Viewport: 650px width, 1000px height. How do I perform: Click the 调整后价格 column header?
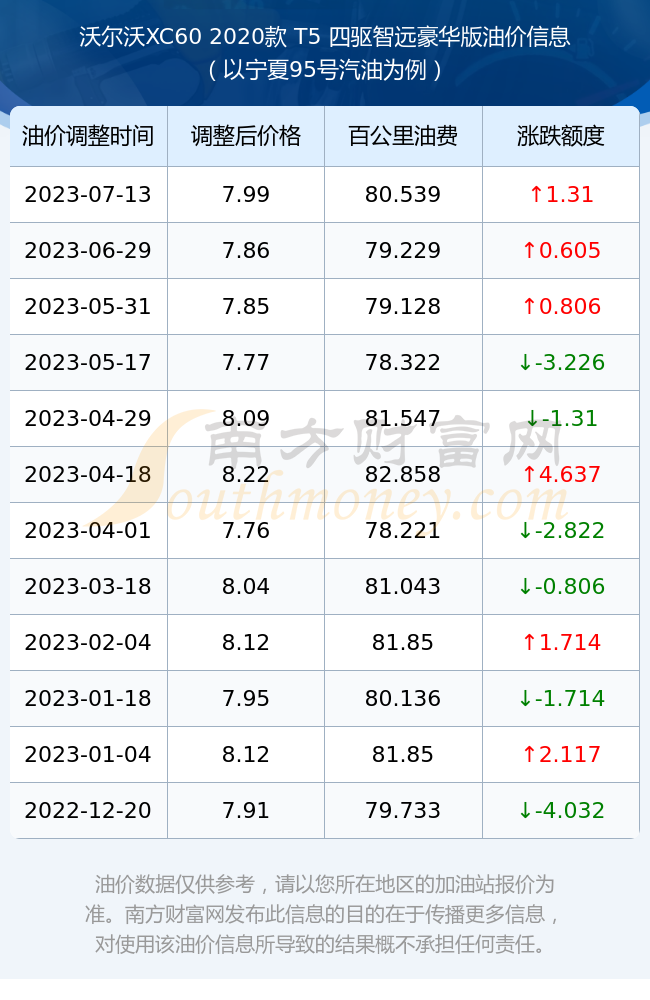pyautogui.click(x=246, y=136)
